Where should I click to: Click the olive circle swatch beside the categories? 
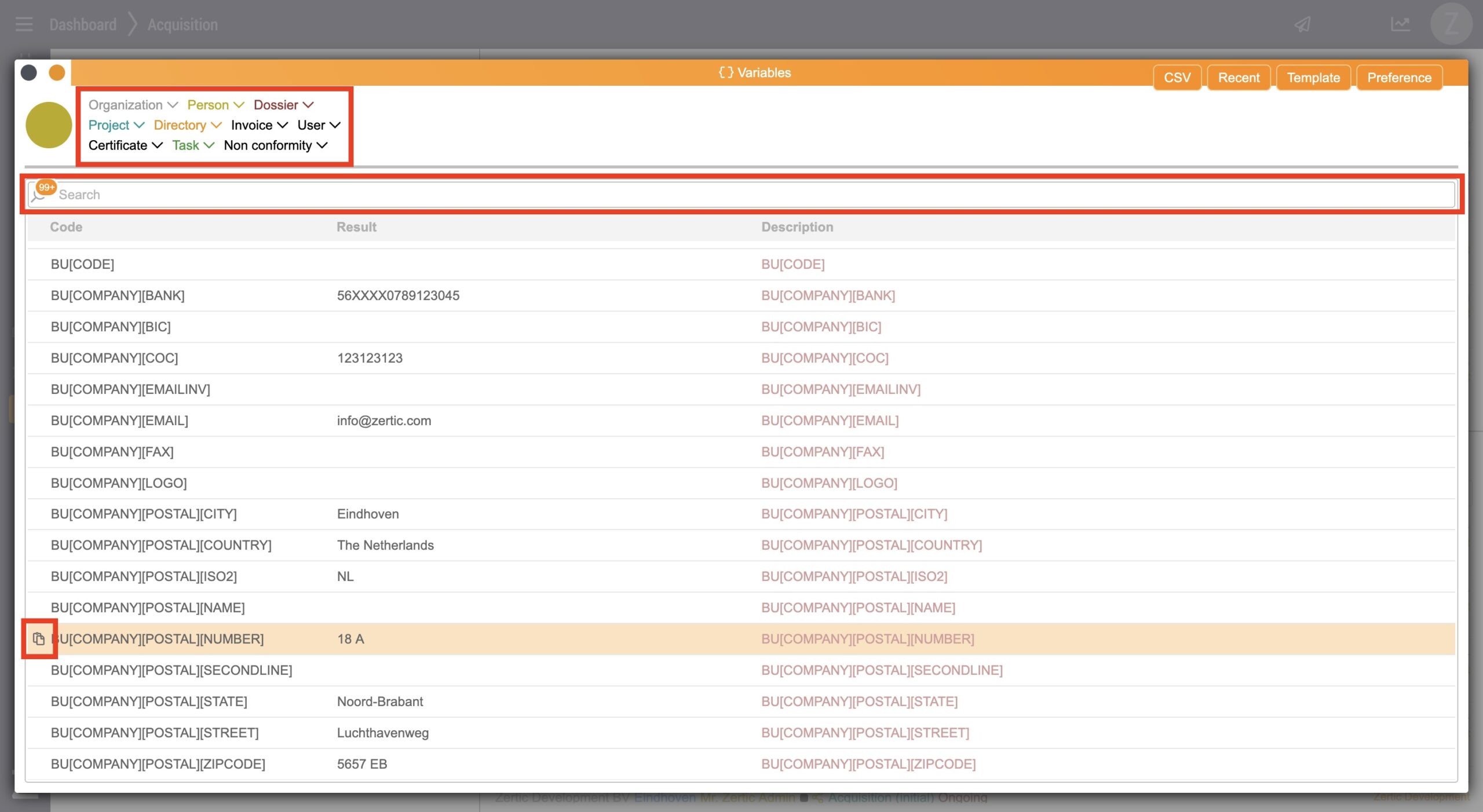coord(49,125)
